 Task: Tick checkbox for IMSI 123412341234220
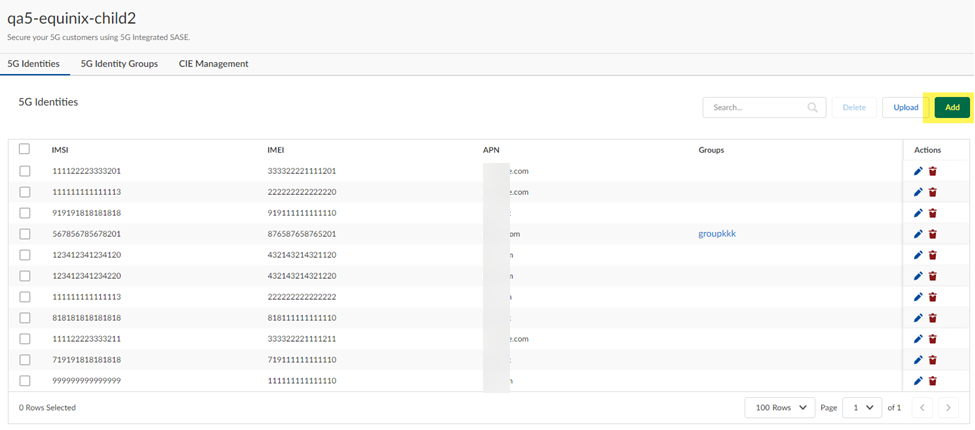coord(25,276)
